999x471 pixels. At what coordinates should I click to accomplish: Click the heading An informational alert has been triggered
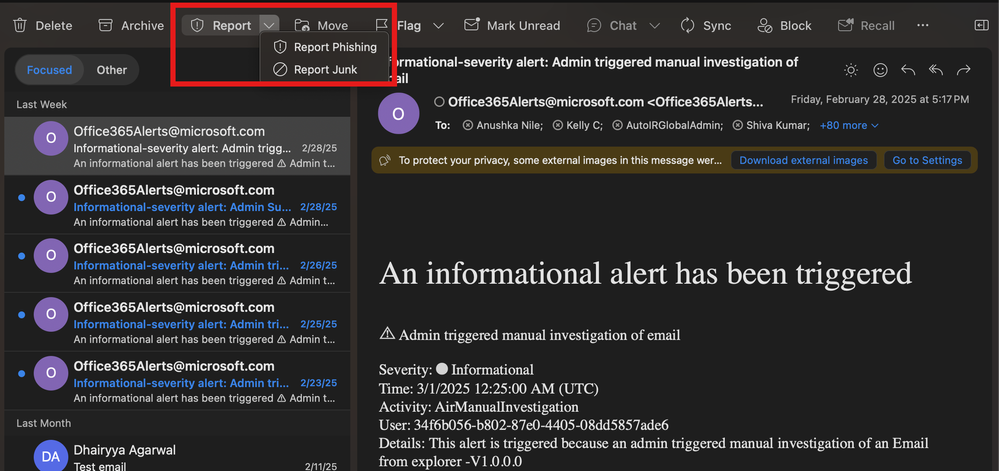645,273
